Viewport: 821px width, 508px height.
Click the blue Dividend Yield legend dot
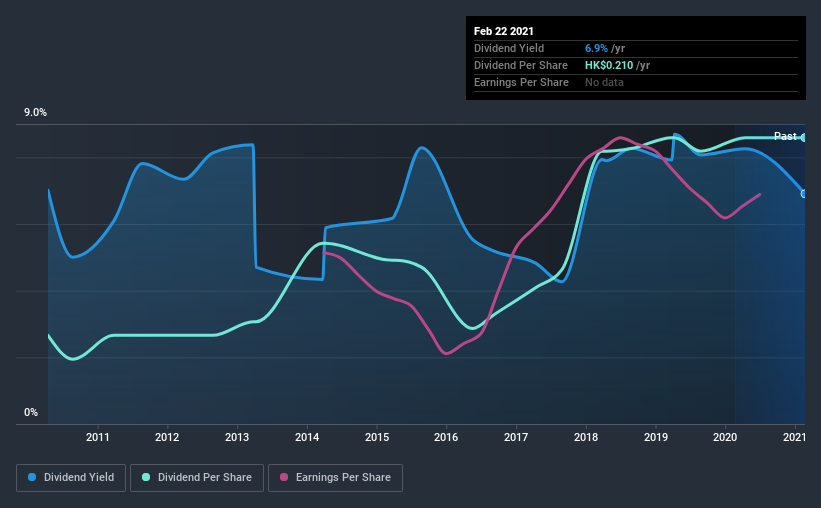[32, 477]
